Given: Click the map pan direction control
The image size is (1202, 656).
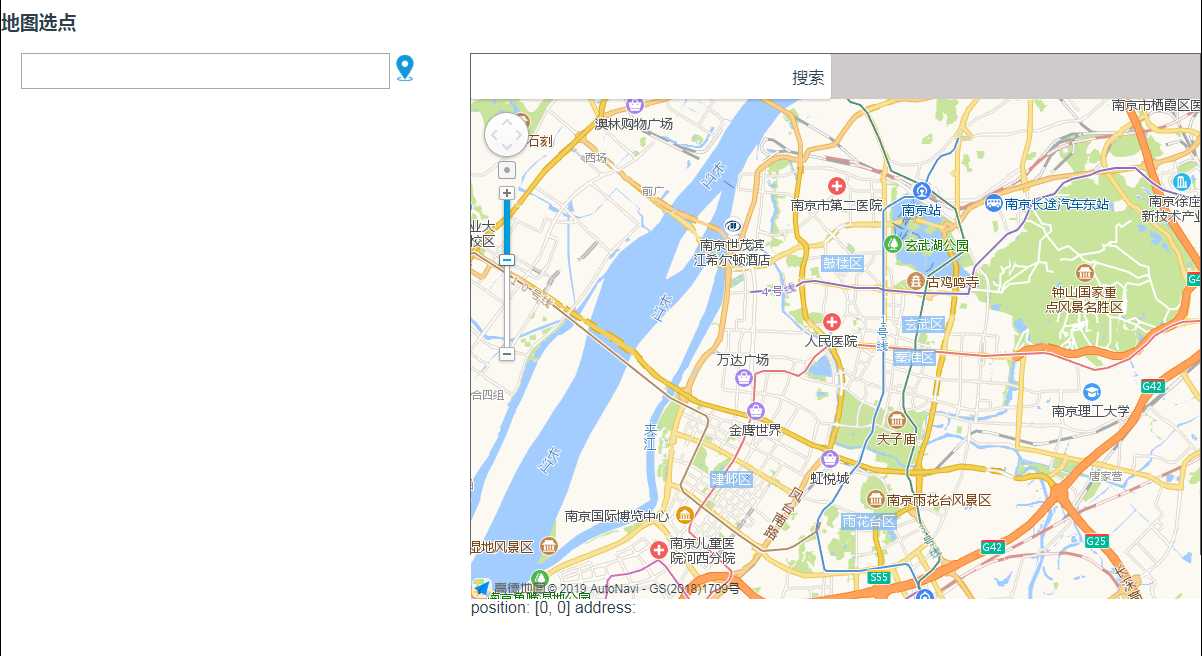Looking at the screenshot, I should coord(506,135).
